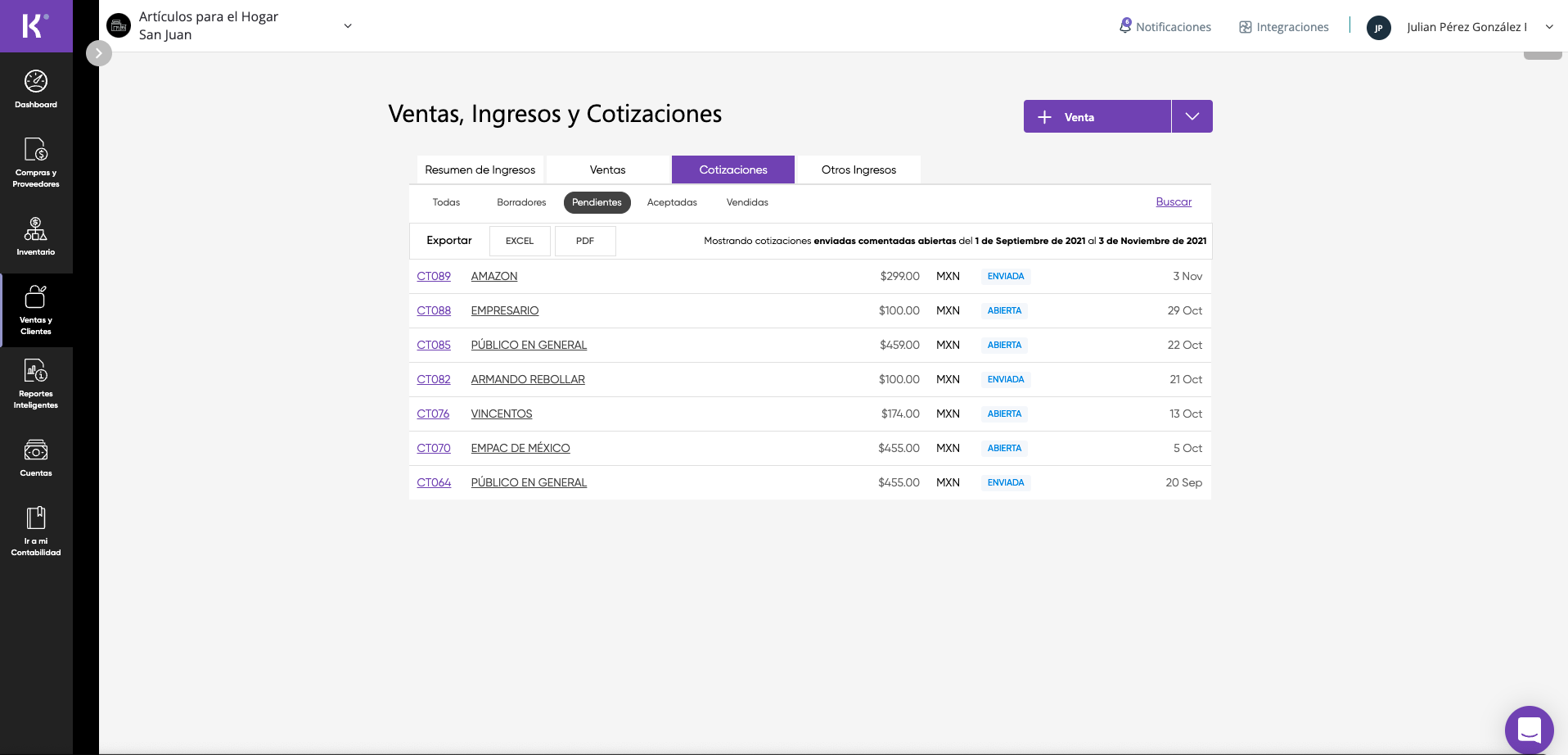Click the Buscar link

pos(1174,202)
